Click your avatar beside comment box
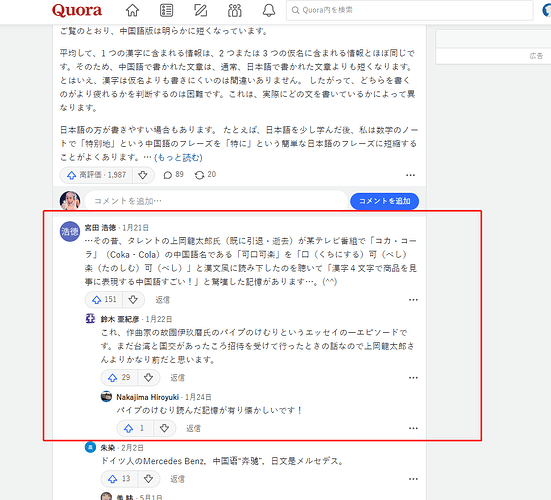Viewport: 551px width, 500px height. [x=70, y=201]
